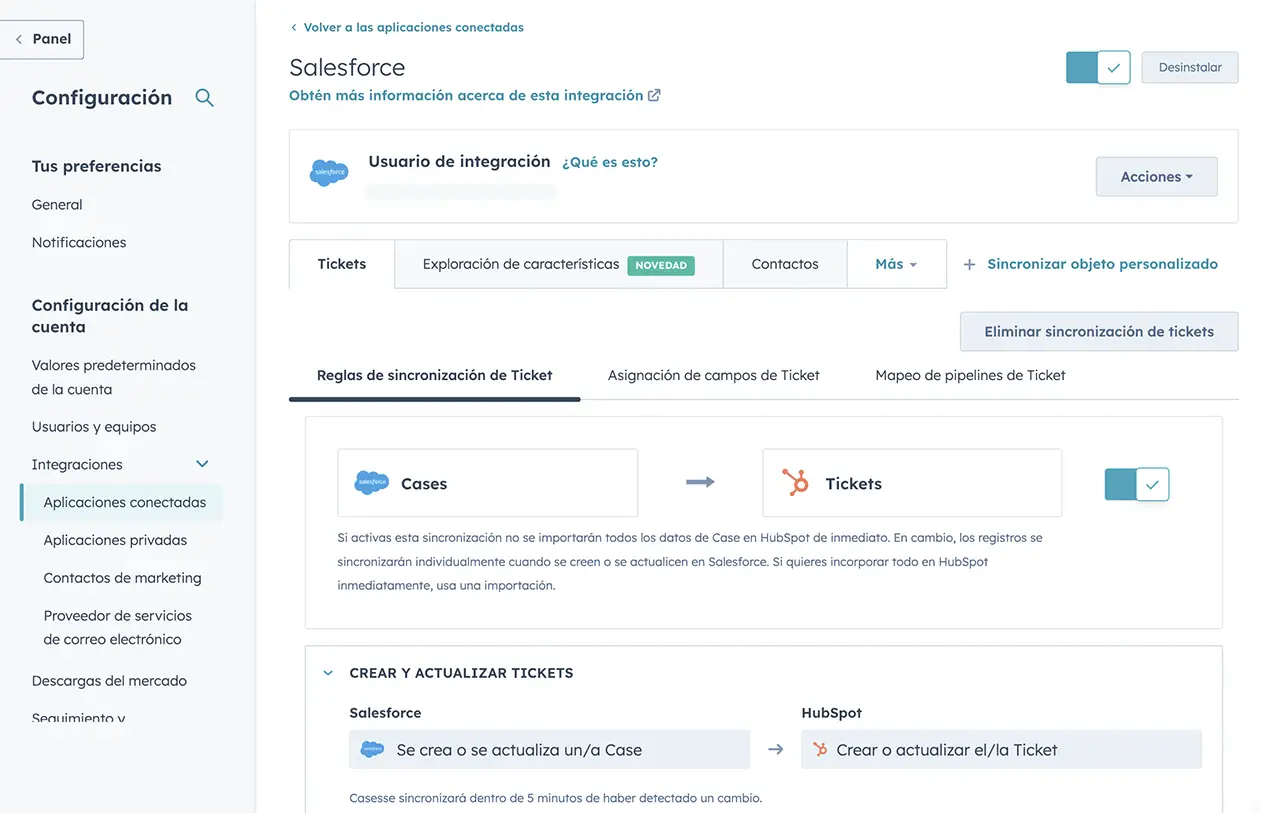
Task: Open Usuarios y equipos in sidebar
Action: pos(94,426)
